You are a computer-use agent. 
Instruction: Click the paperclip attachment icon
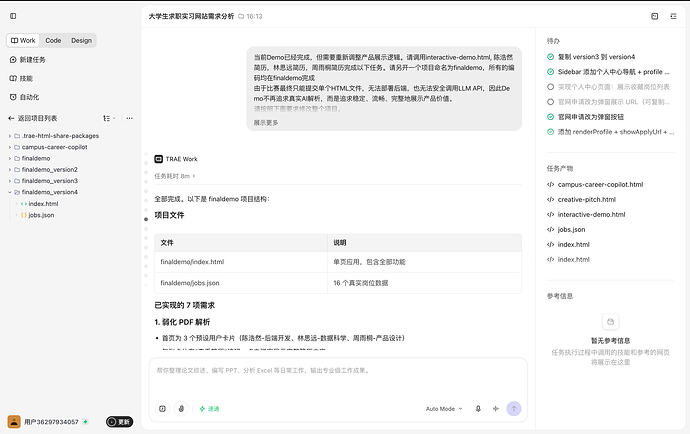point(181,408)
